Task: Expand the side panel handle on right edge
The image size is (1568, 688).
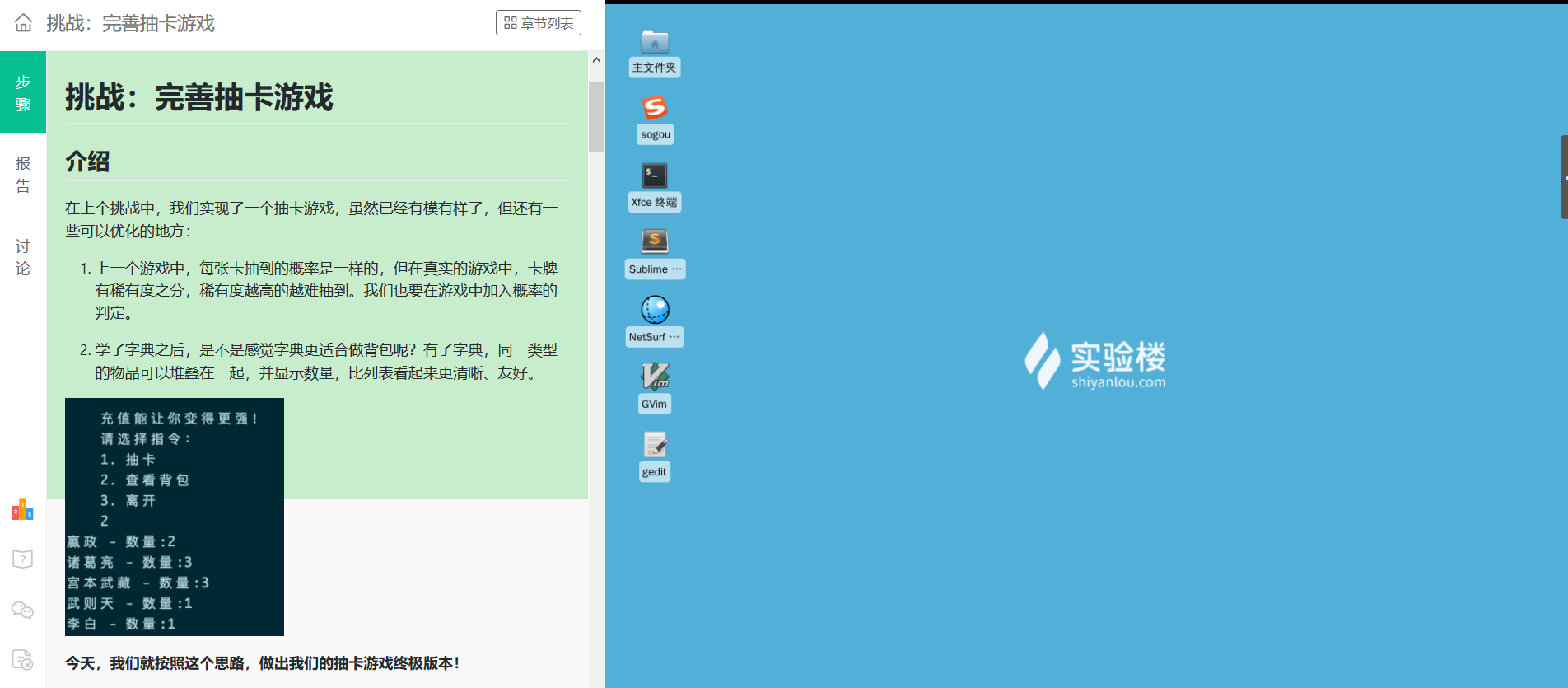Action: pos(1564,177)
